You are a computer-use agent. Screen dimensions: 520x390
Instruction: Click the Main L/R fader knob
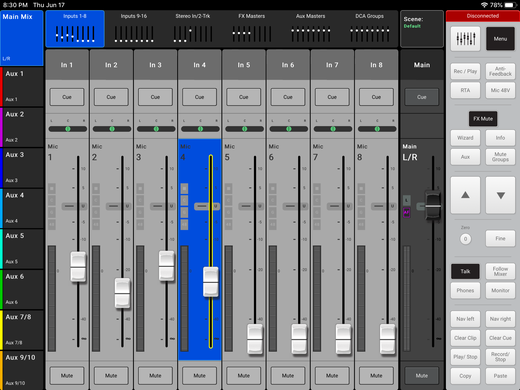[x=433, y=205]
